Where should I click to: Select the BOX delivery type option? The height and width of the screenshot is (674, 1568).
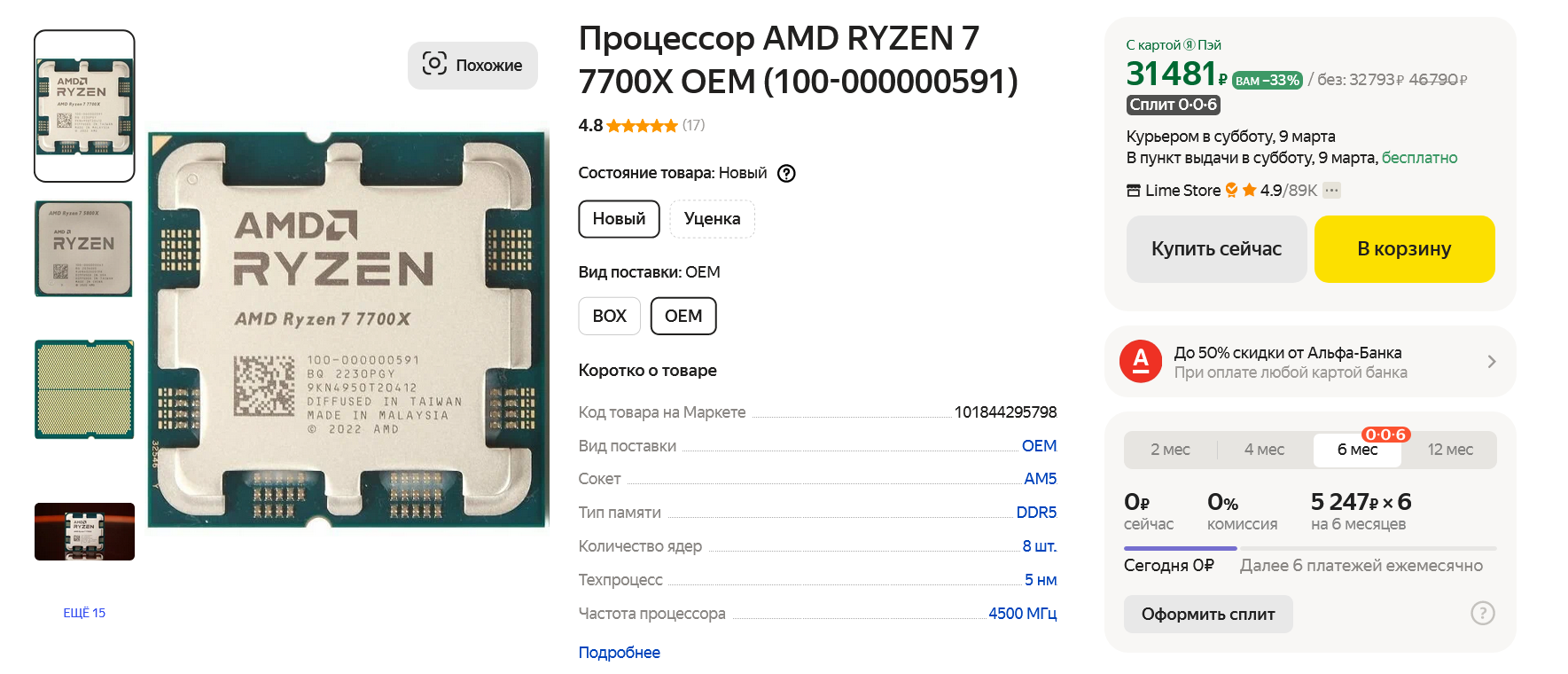(x=609, y=316)
